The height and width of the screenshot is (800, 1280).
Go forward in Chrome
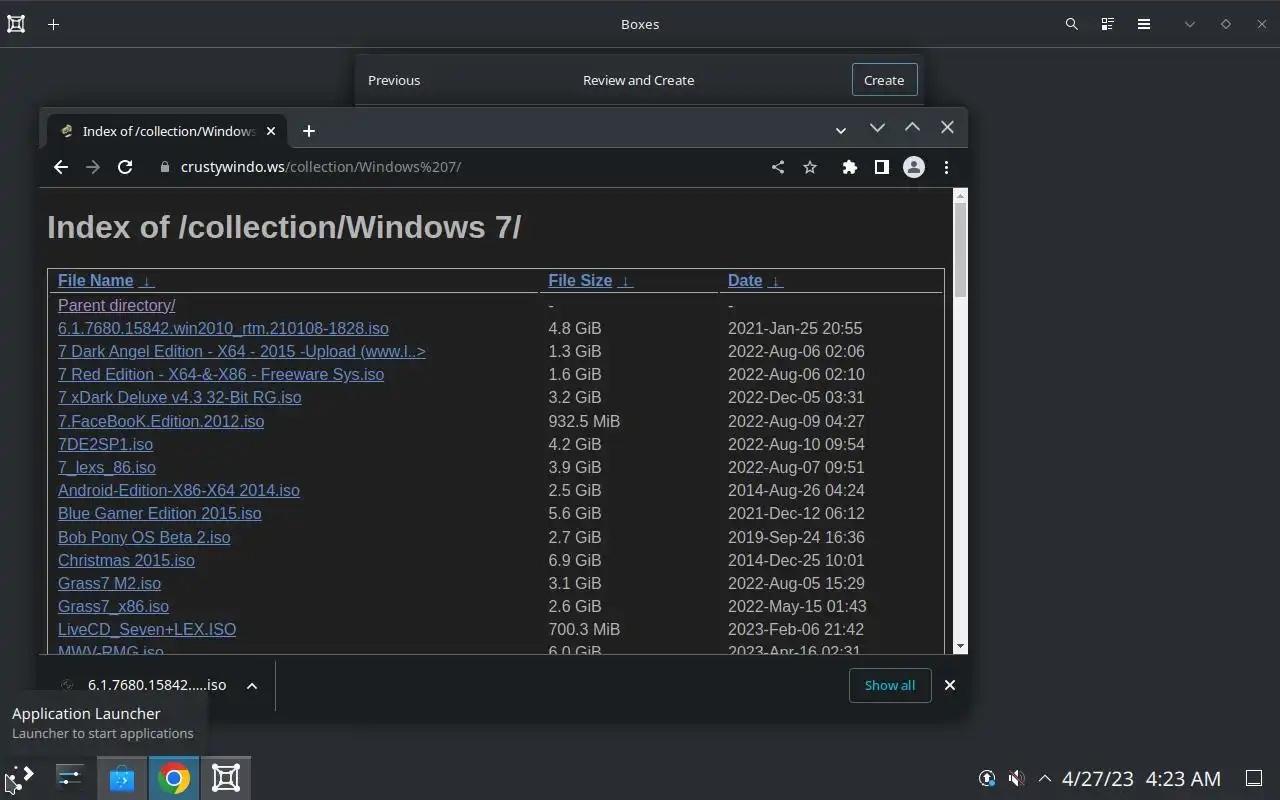point(93,167)
